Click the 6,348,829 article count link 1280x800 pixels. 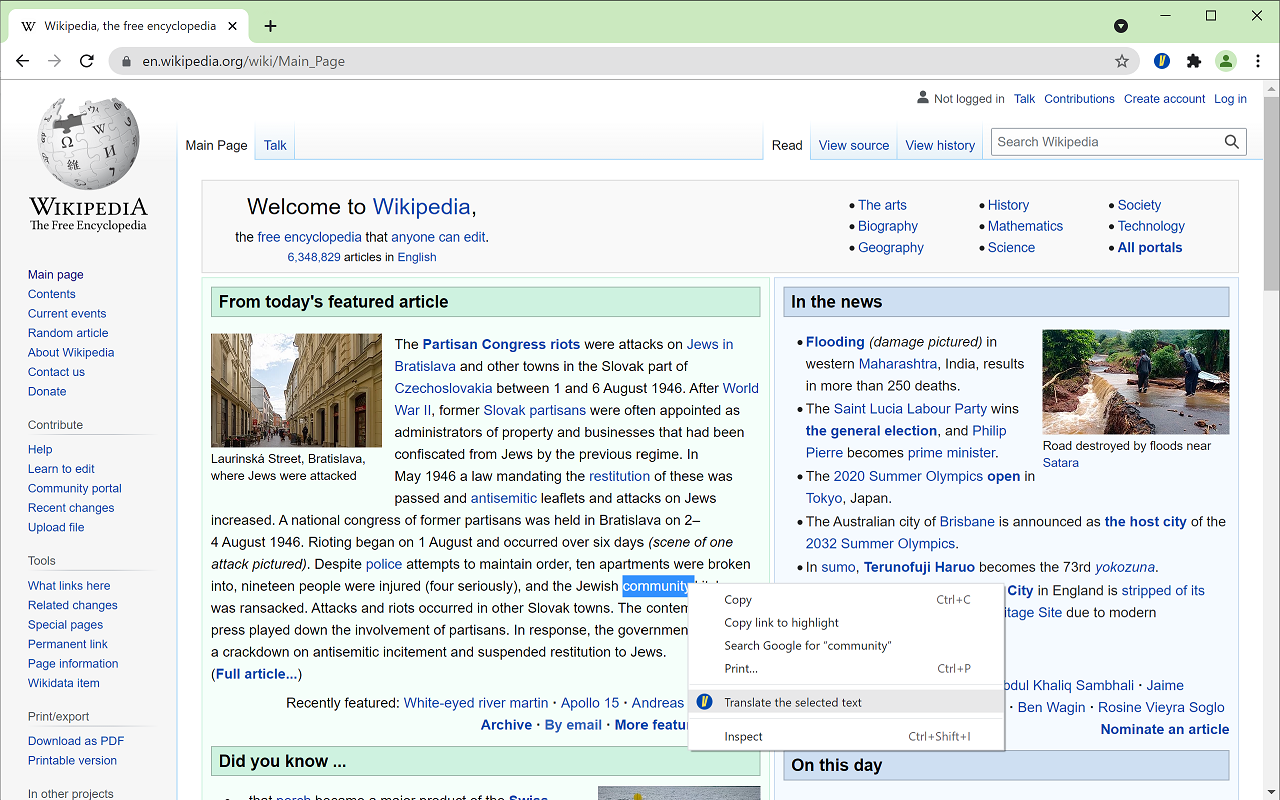[x=314, y=257]
